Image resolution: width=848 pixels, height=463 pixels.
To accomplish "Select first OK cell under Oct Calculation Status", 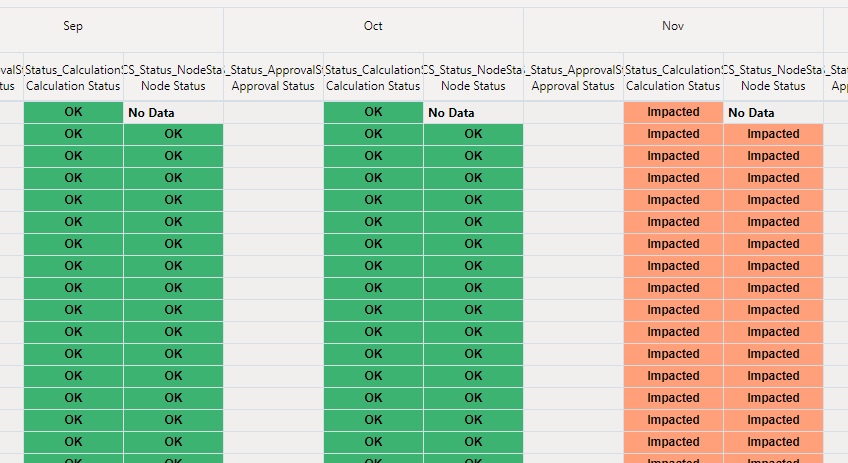I will pos(373,113).
